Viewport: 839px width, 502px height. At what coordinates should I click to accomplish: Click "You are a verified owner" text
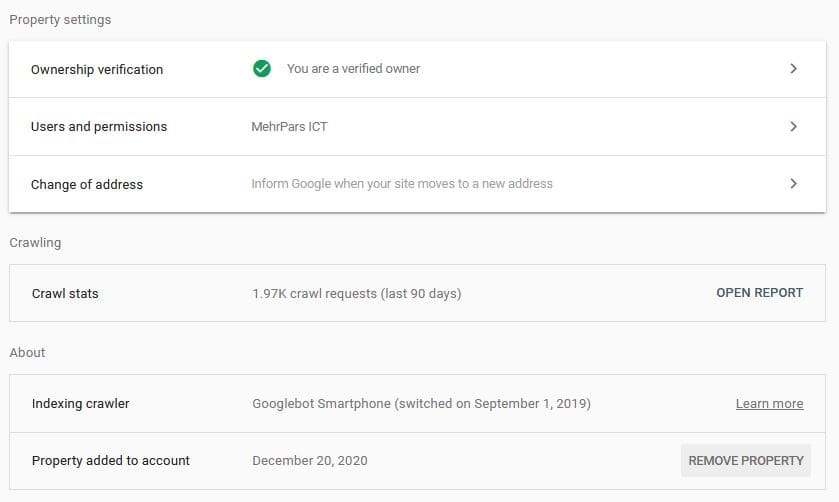tap(353, 69)
